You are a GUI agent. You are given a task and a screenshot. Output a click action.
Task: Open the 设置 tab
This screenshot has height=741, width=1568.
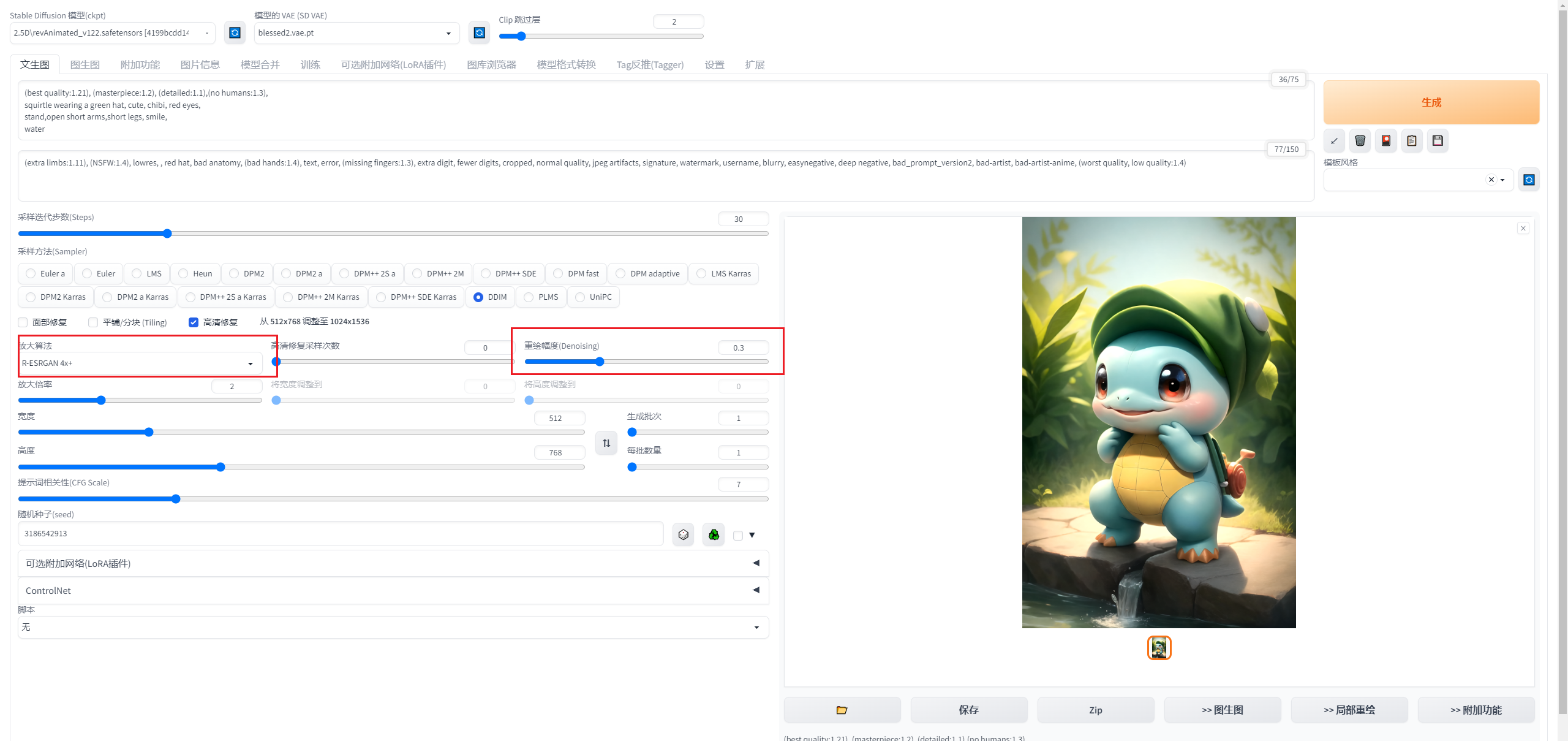pos(715,64)
